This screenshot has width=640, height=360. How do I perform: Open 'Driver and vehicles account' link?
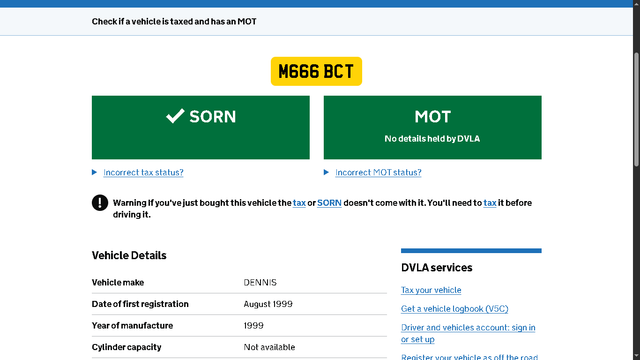(x=468, y=333)
